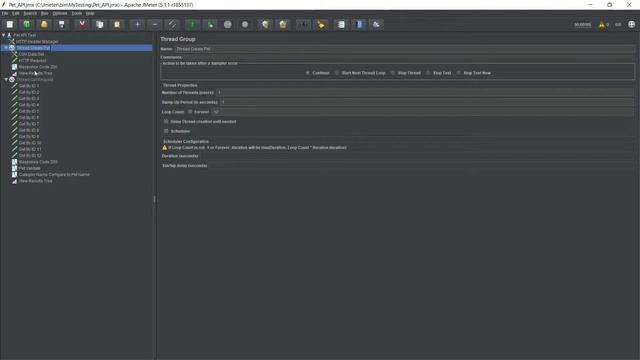This screenshot has height=360, width=640.
Task: Select HTTP Header Manager in the tree
Action: click(37, 41)
